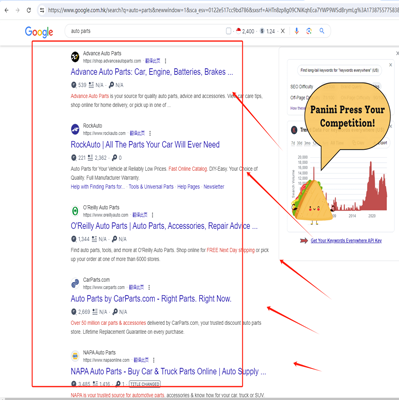
Task: Open three-dot menu beside rockauto.com URL
Action: (x=150, y=133)
